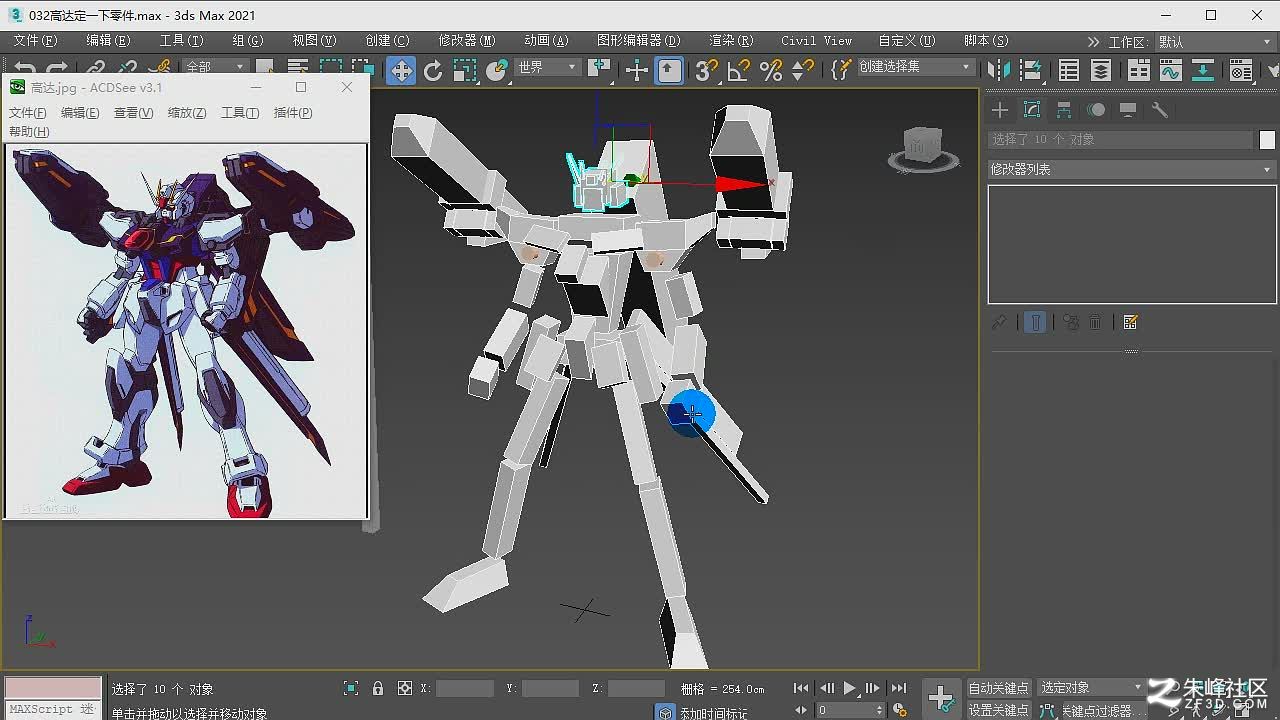
Task: Open the 文件(F) menu in 3ds Max
Action: (35, 41)
